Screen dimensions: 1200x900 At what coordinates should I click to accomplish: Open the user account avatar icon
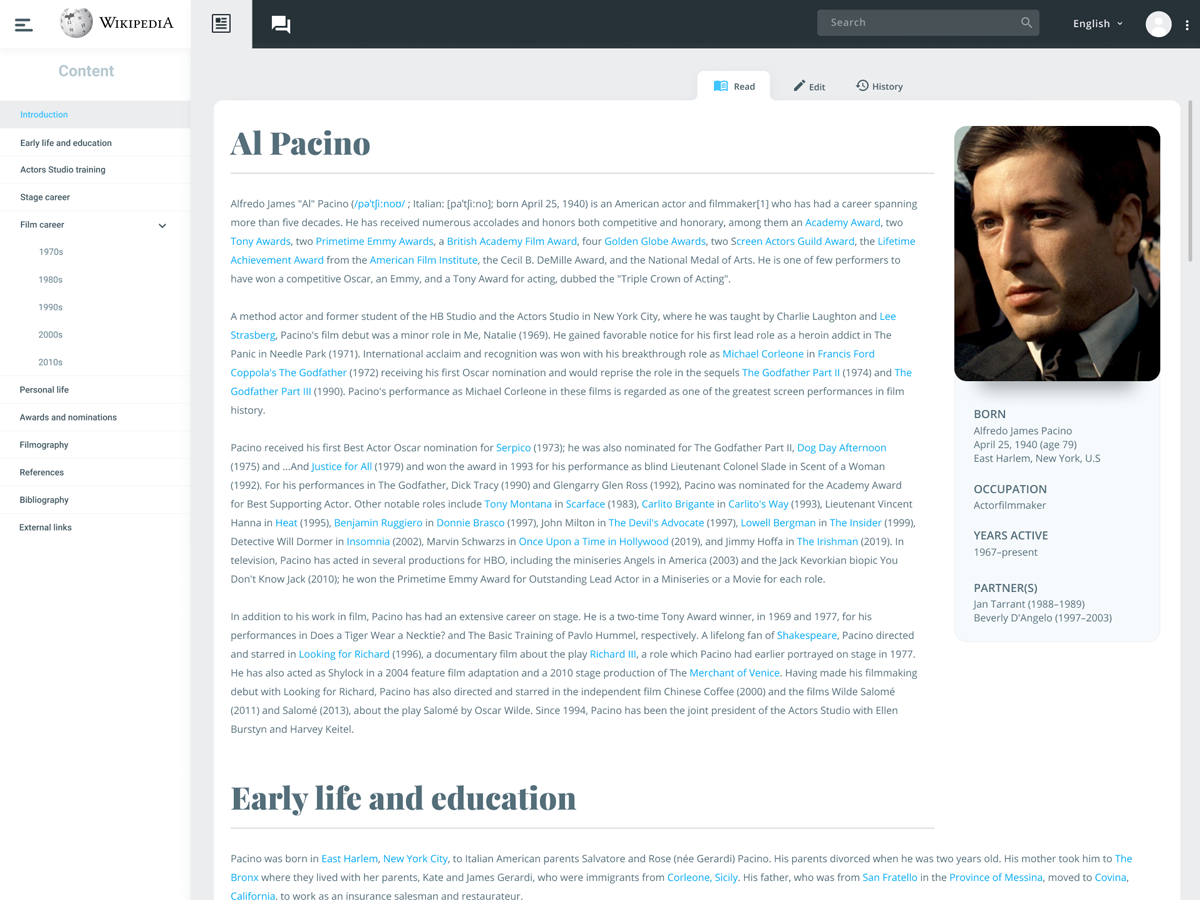click(1158, 23)
